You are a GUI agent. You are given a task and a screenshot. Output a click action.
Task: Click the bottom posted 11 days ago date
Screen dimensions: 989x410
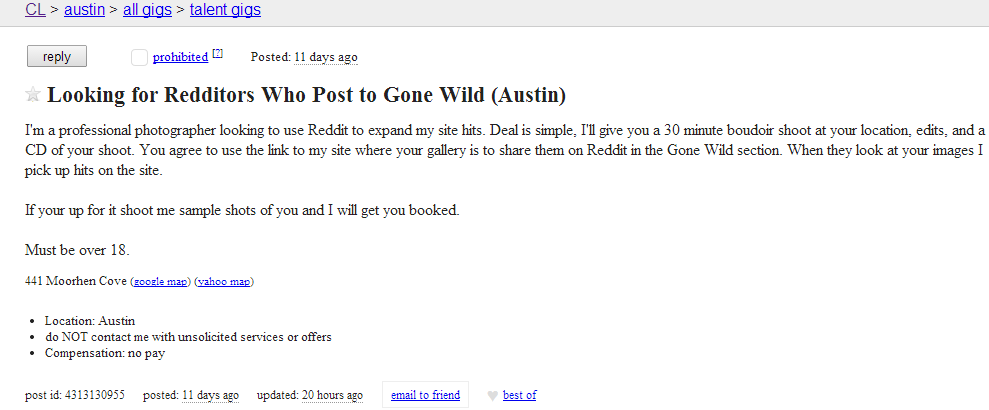(211, 395)
